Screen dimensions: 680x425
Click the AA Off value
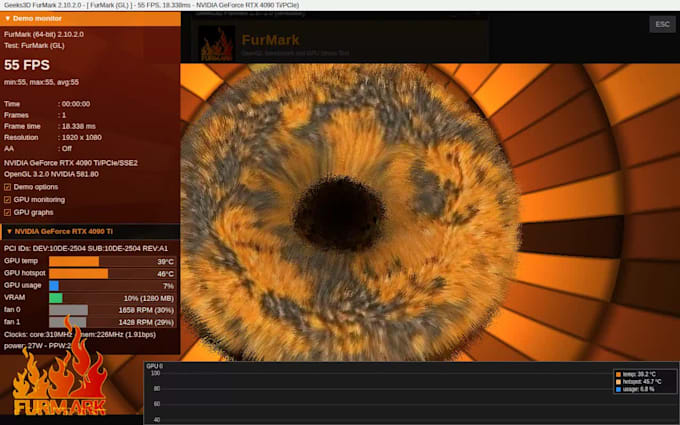[x=67, y=149]
